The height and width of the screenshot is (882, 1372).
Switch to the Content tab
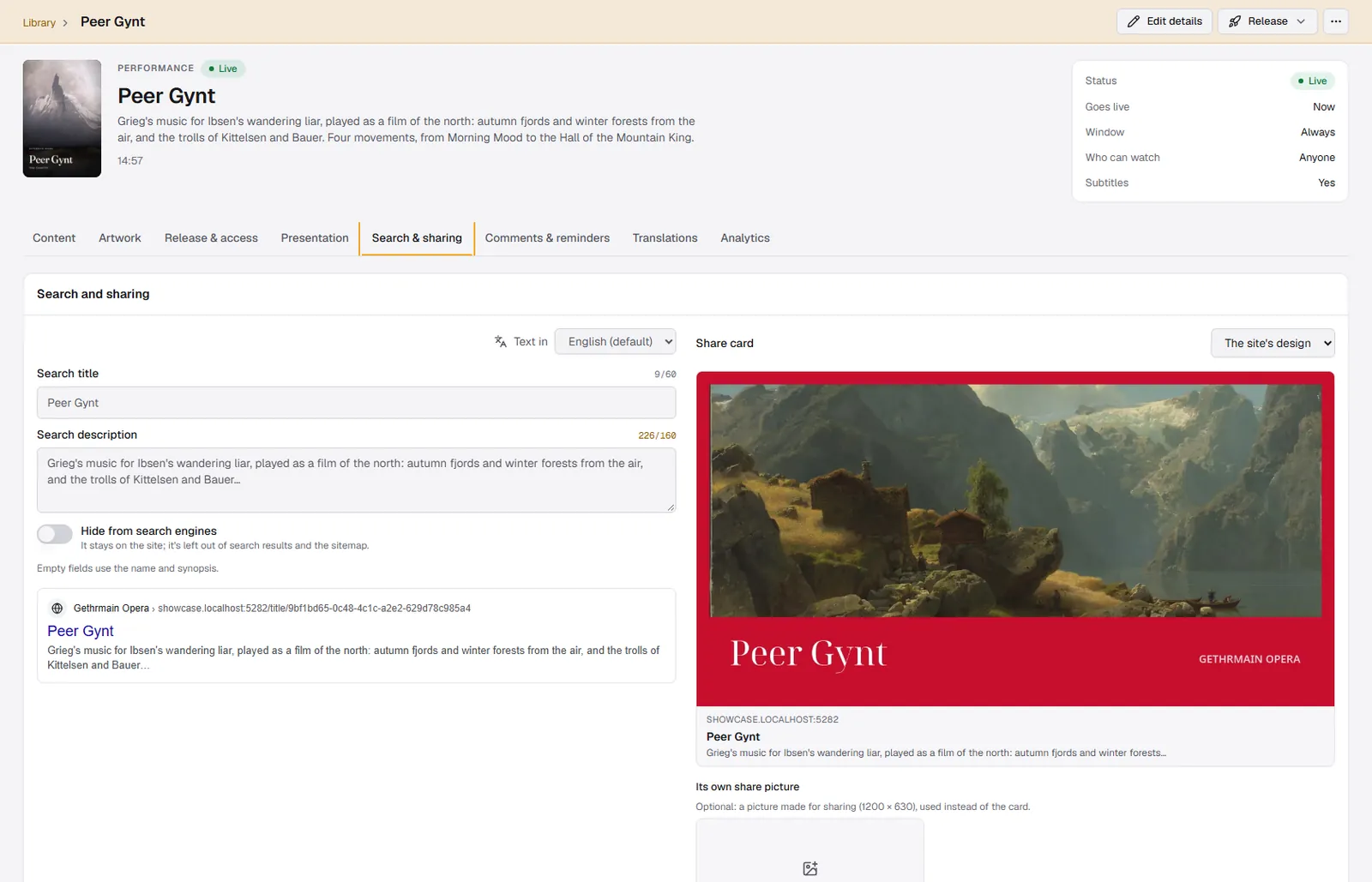pyautogui.click(x=54, y=238)
